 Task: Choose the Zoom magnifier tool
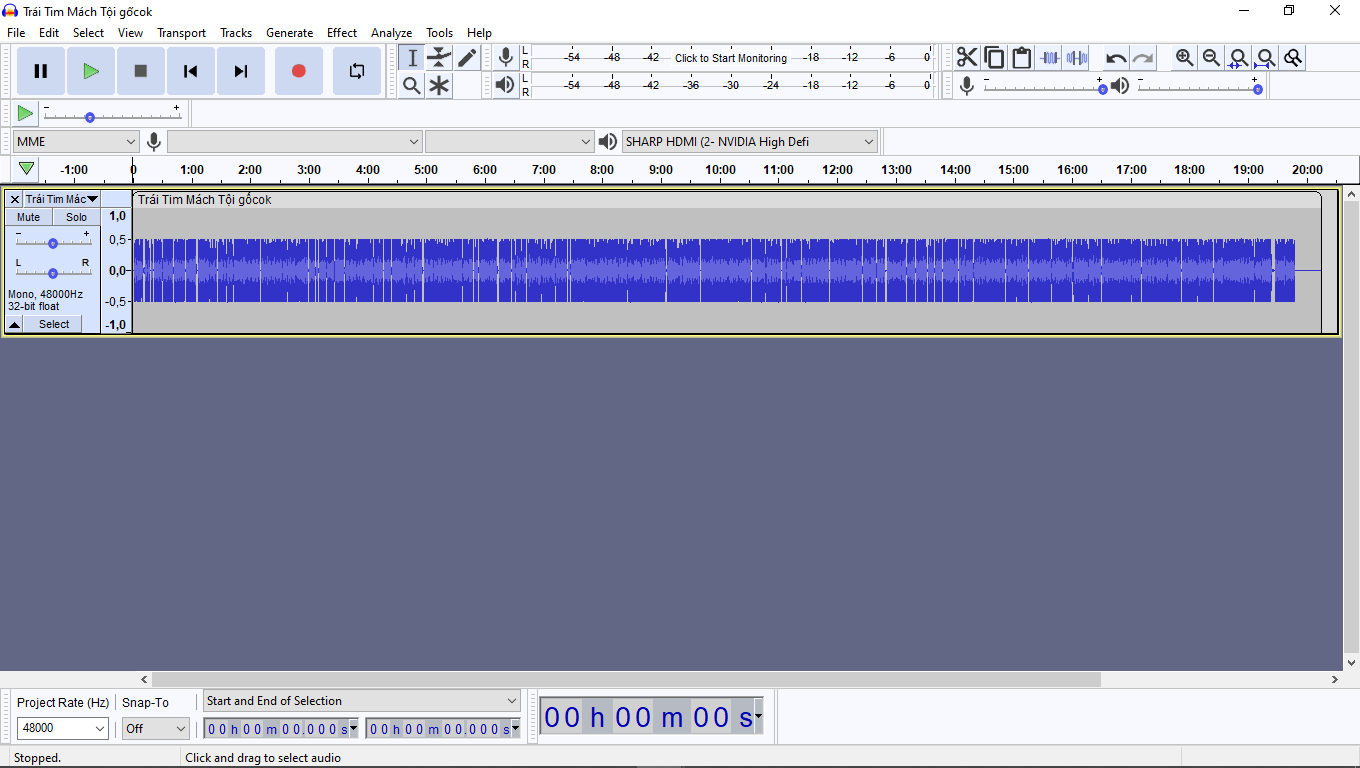tap(412, 86)
